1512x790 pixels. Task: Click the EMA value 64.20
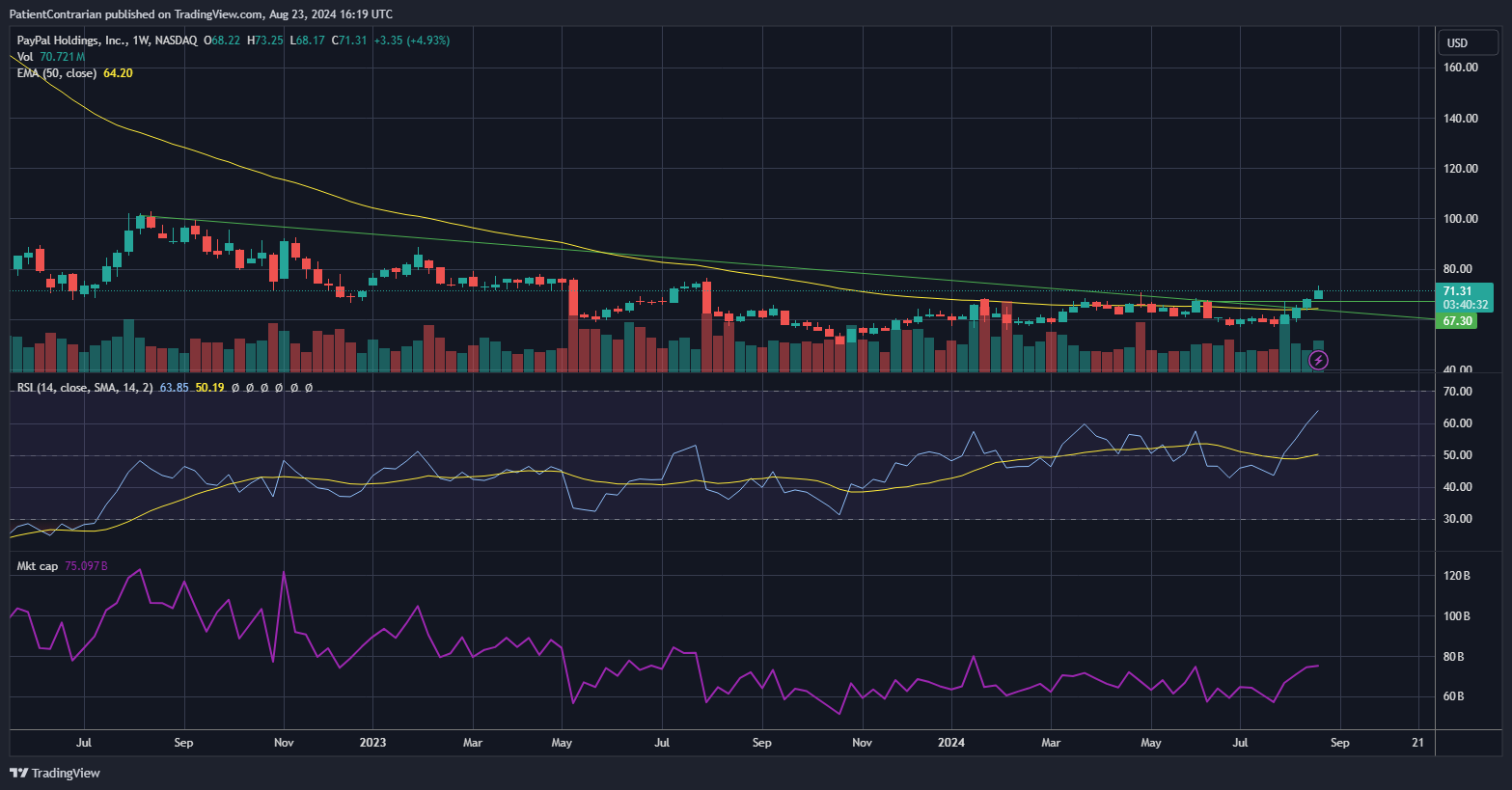[x=118, y=73]
